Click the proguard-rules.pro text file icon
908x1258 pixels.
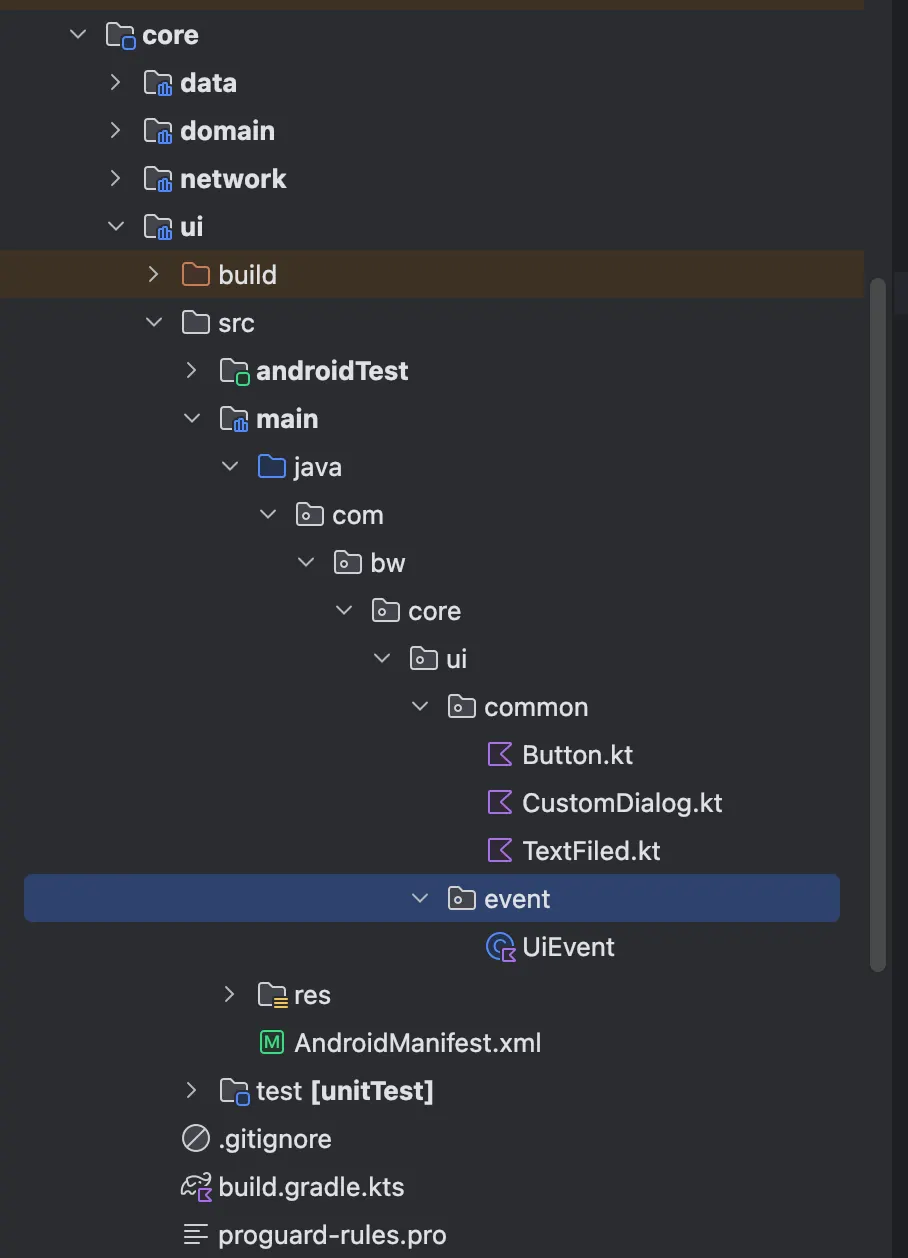(196, 1235)
